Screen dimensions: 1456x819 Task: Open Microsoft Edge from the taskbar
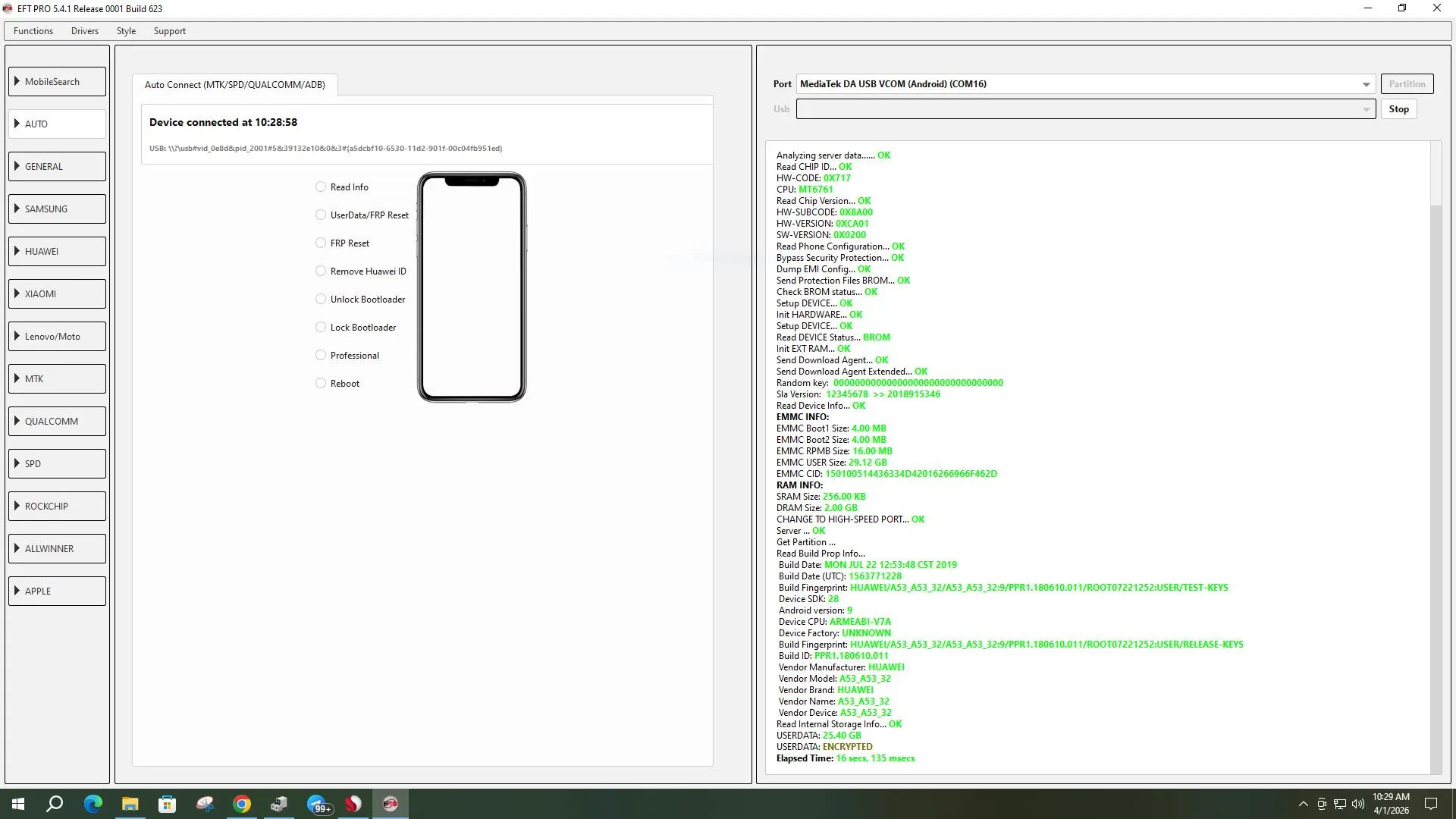pyautogui.click(x=93, y=804)
